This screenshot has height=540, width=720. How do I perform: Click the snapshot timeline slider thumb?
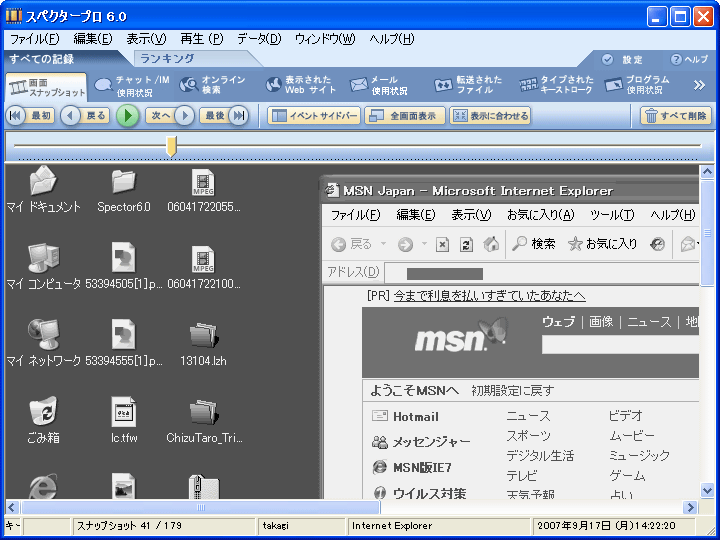[171, 146]
